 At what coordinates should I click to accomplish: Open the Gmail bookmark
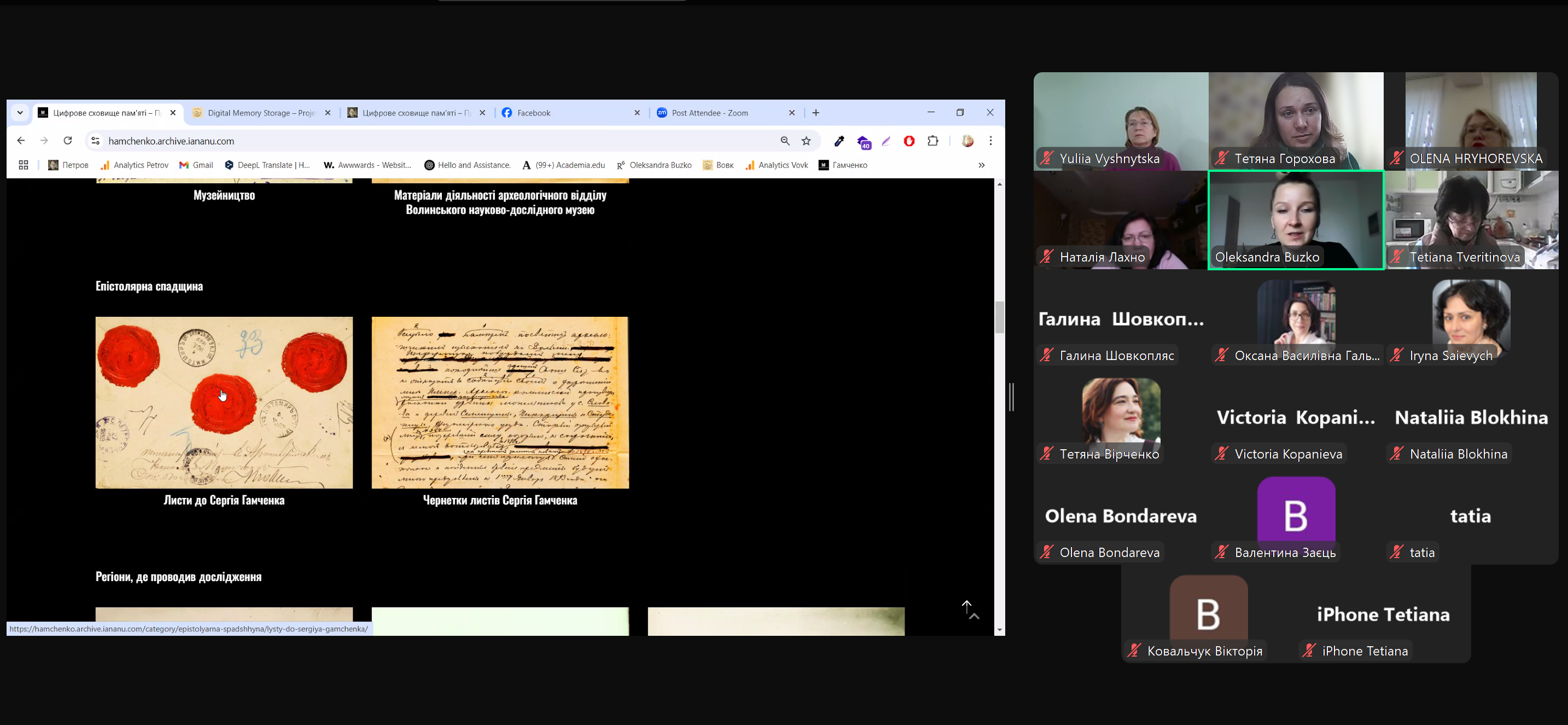[x=196, y=165]
